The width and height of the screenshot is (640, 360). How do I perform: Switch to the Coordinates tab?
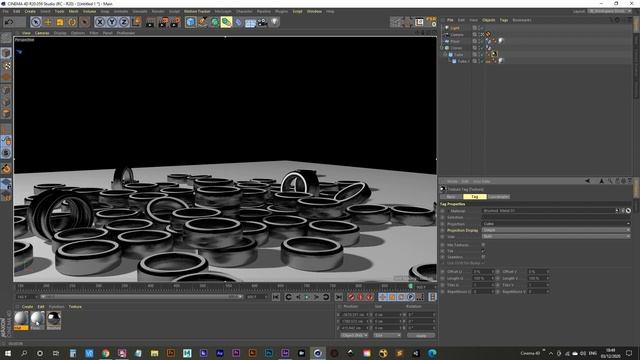(x=498, y=197)
